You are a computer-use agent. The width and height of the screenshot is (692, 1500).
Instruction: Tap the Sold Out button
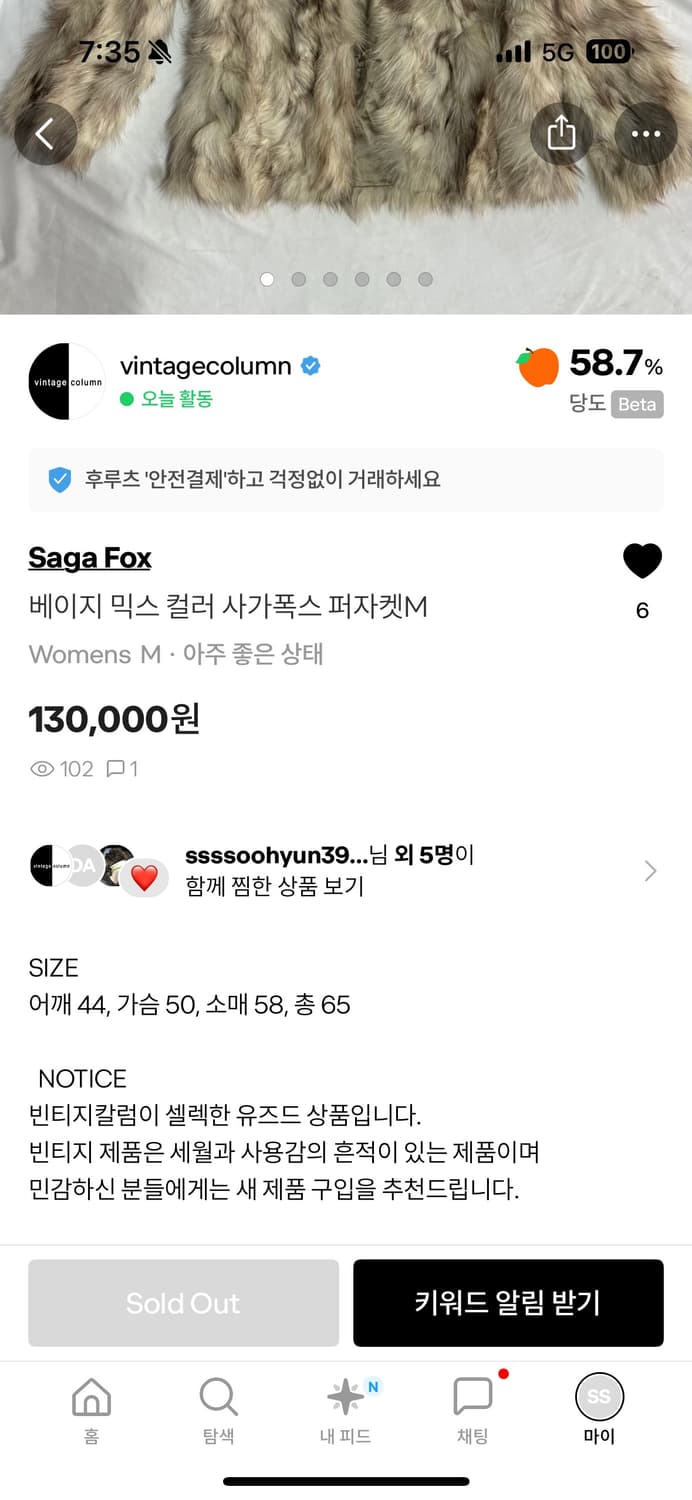tap(183, 1303)
